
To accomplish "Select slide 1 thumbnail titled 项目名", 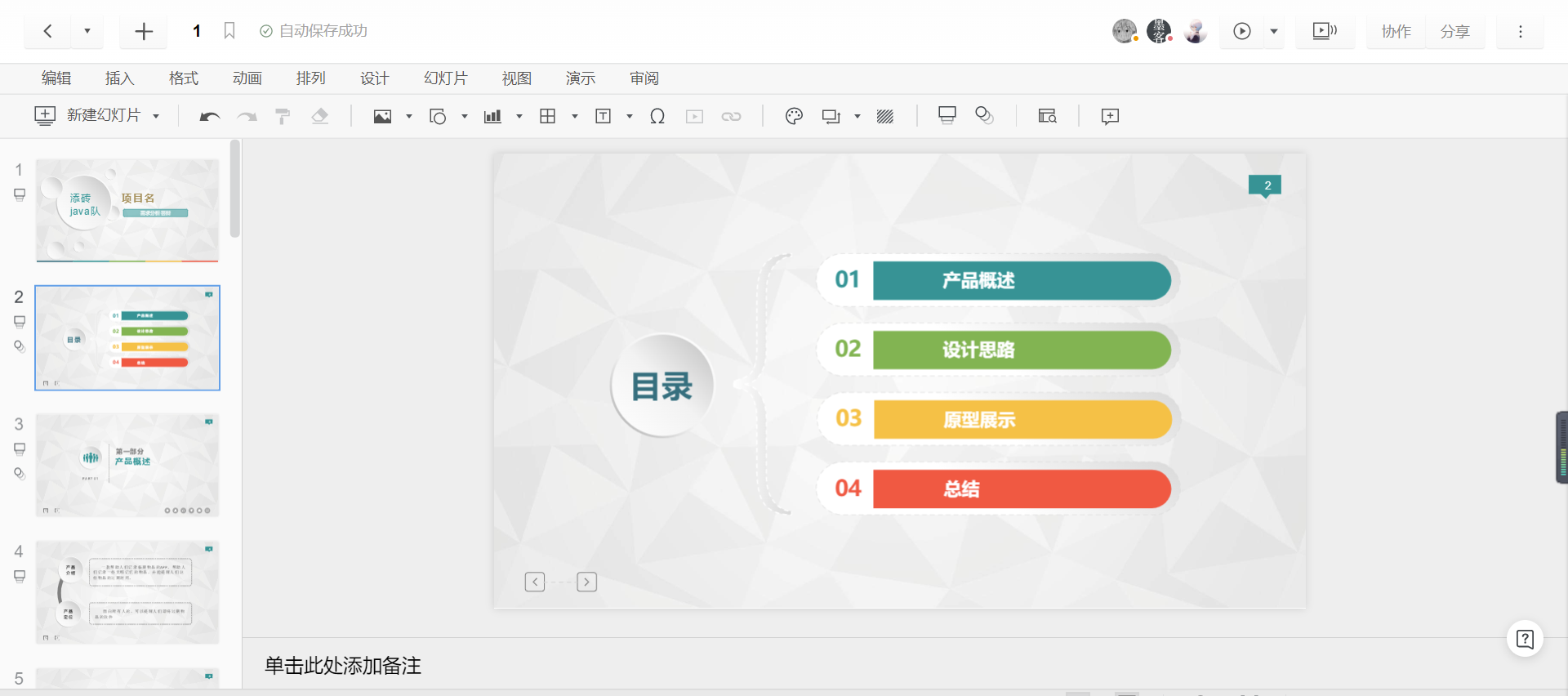I will pos(127,211).
